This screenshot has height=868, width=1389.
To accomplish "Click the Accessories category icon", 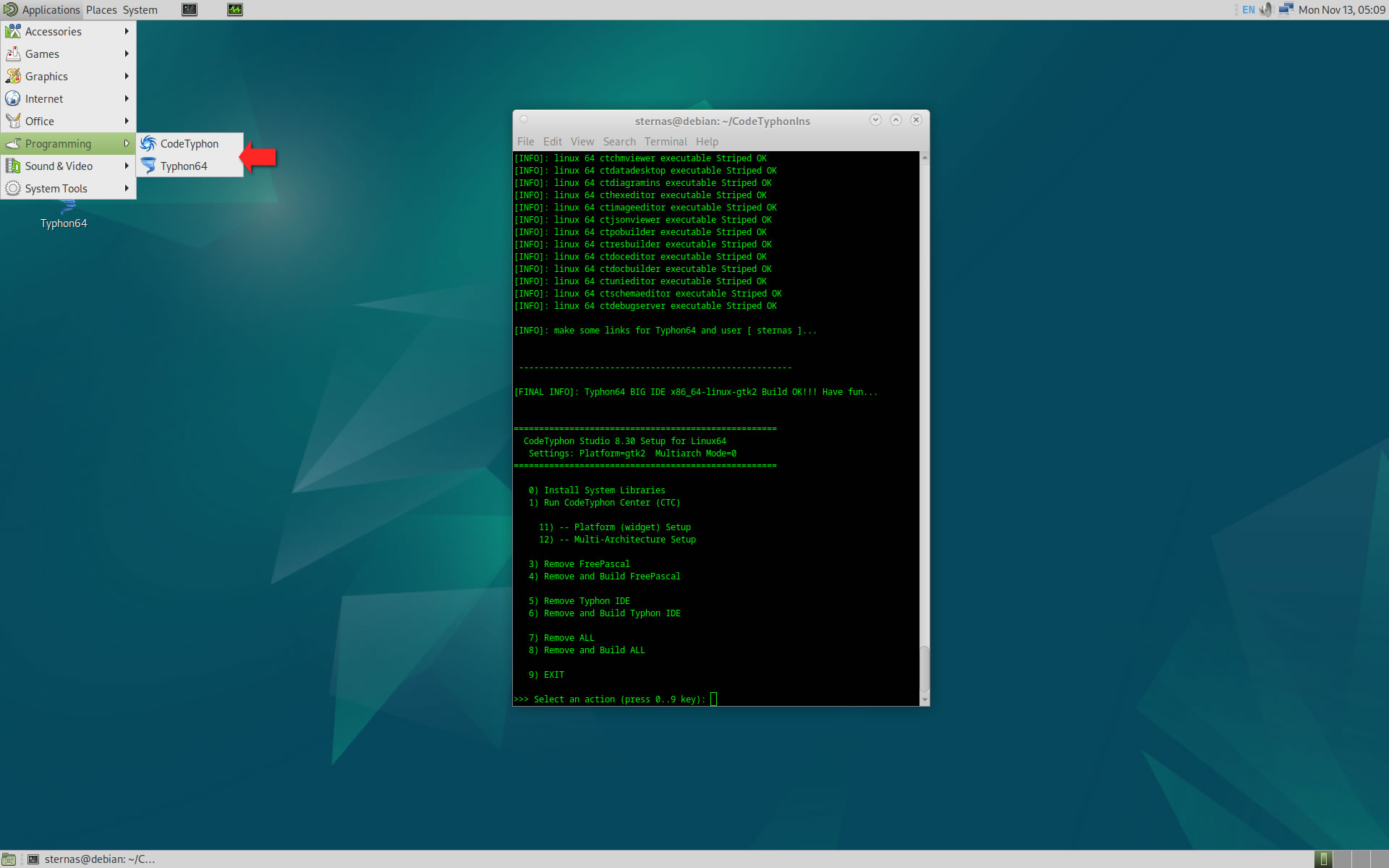I will [13, 32].
